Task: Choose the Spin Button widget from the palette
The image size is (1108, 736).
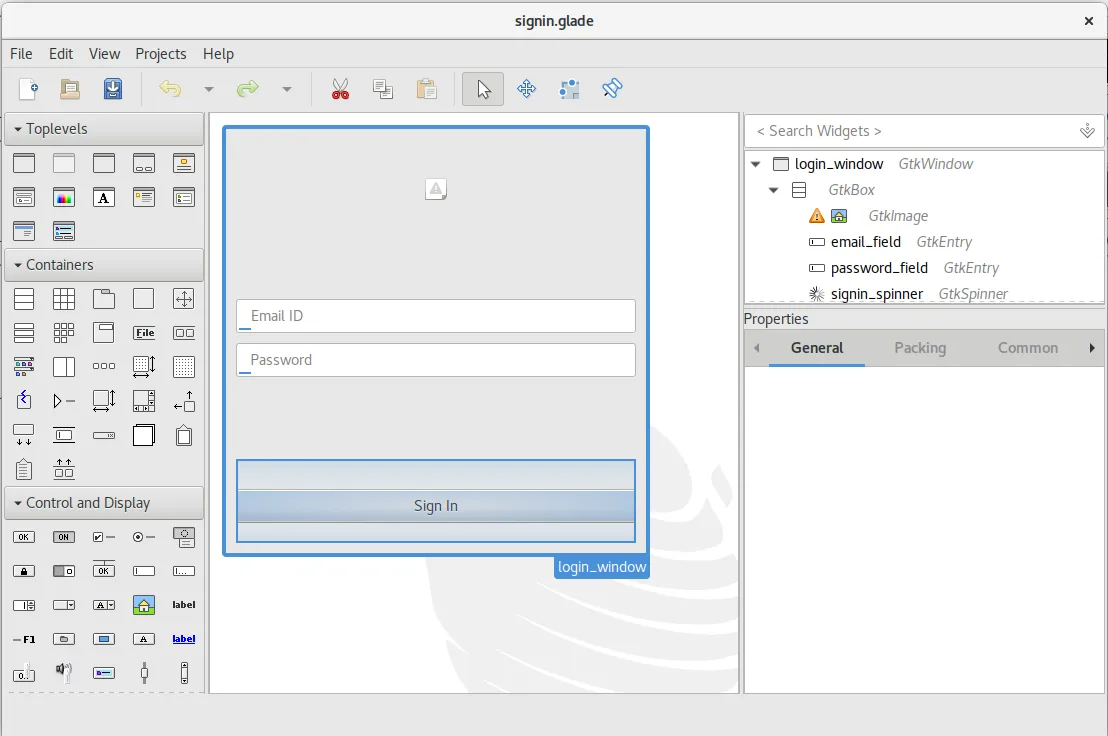Action: pyautogui.click(x=24, y=605)
